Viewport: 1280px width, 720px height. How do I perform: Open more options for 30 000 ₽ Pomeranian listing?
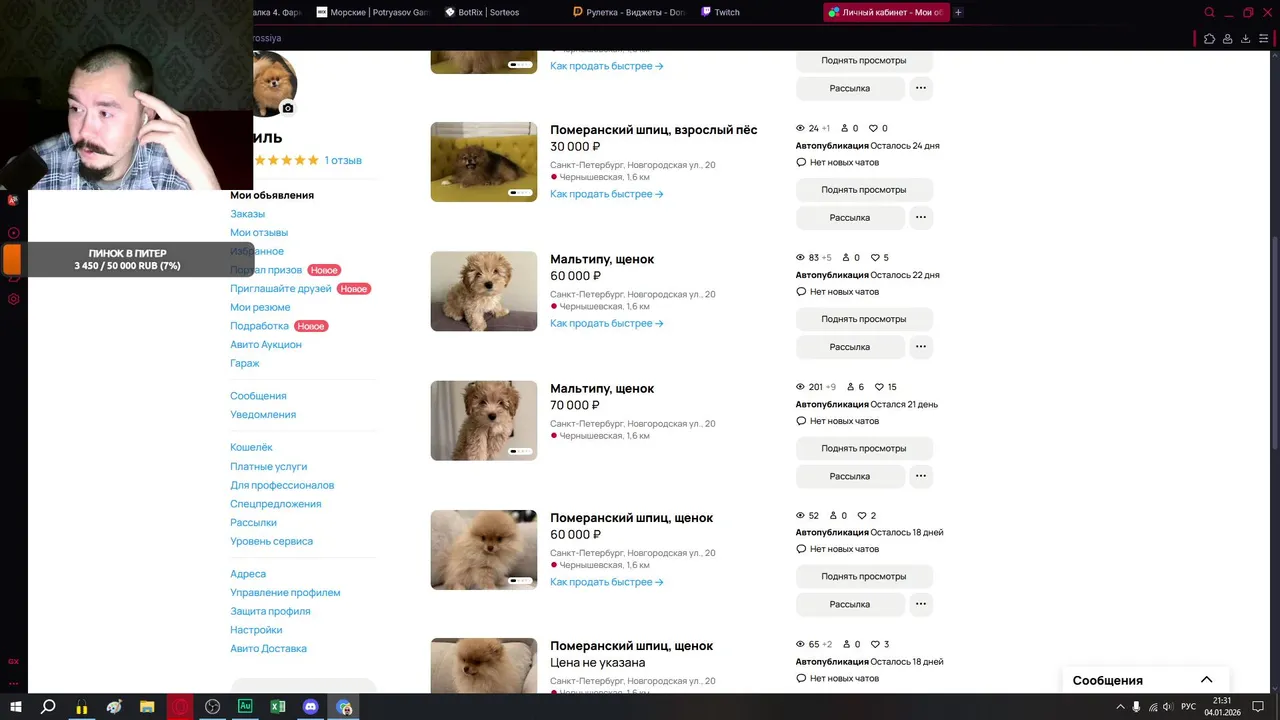click(x=921, y=217)
